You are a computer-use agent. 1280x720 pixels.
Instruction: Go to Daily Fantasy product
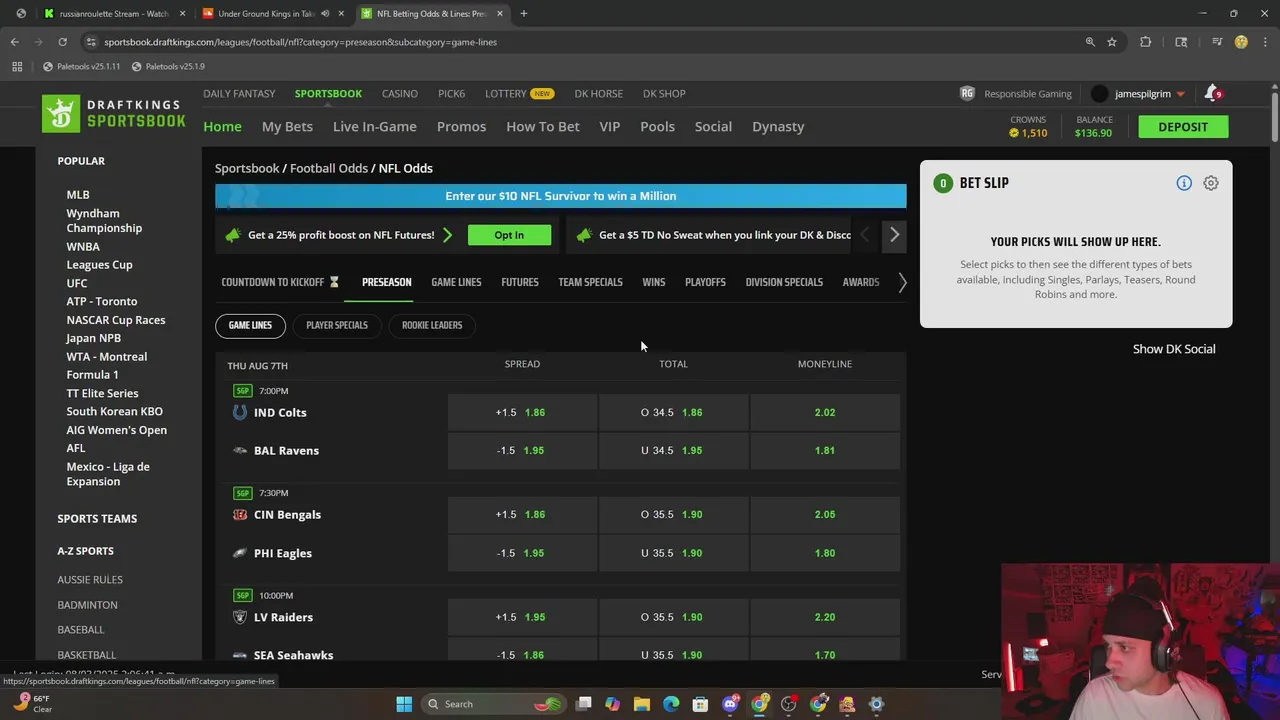239,93
